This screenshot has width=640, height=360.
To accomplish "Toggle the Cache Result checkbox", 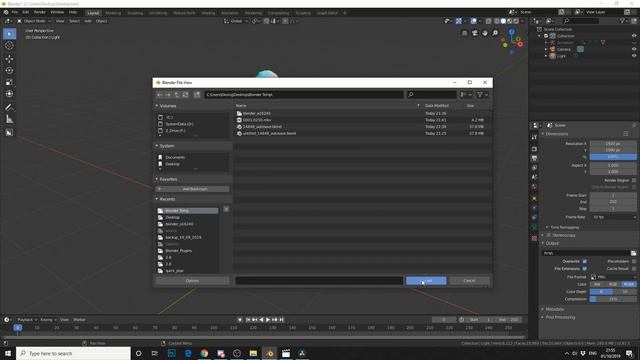I will [x=633, y=269].
